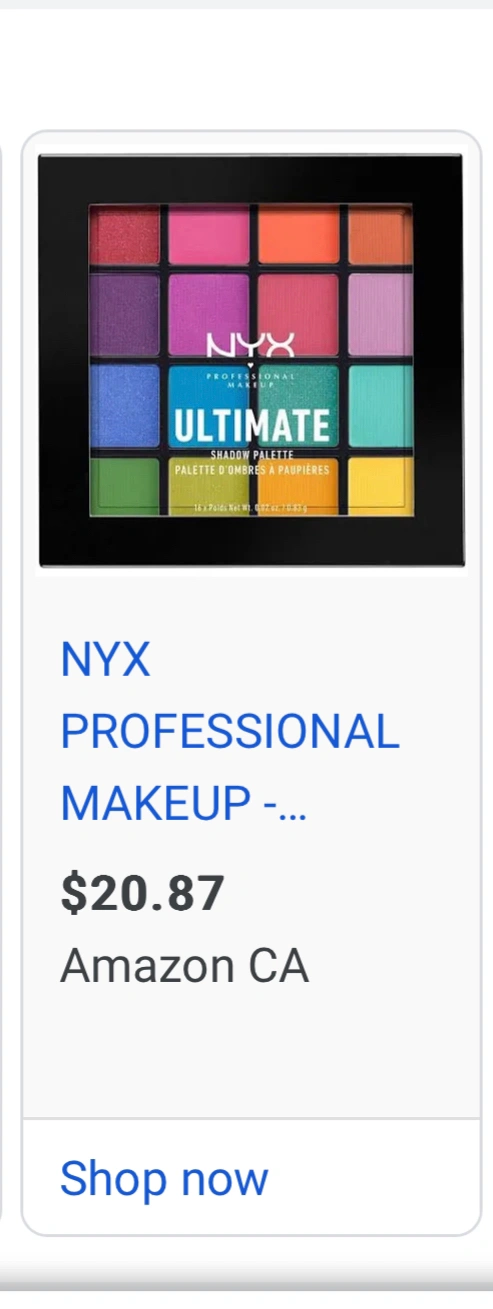Select the magenta shade above NYX logo

point(209,305)
